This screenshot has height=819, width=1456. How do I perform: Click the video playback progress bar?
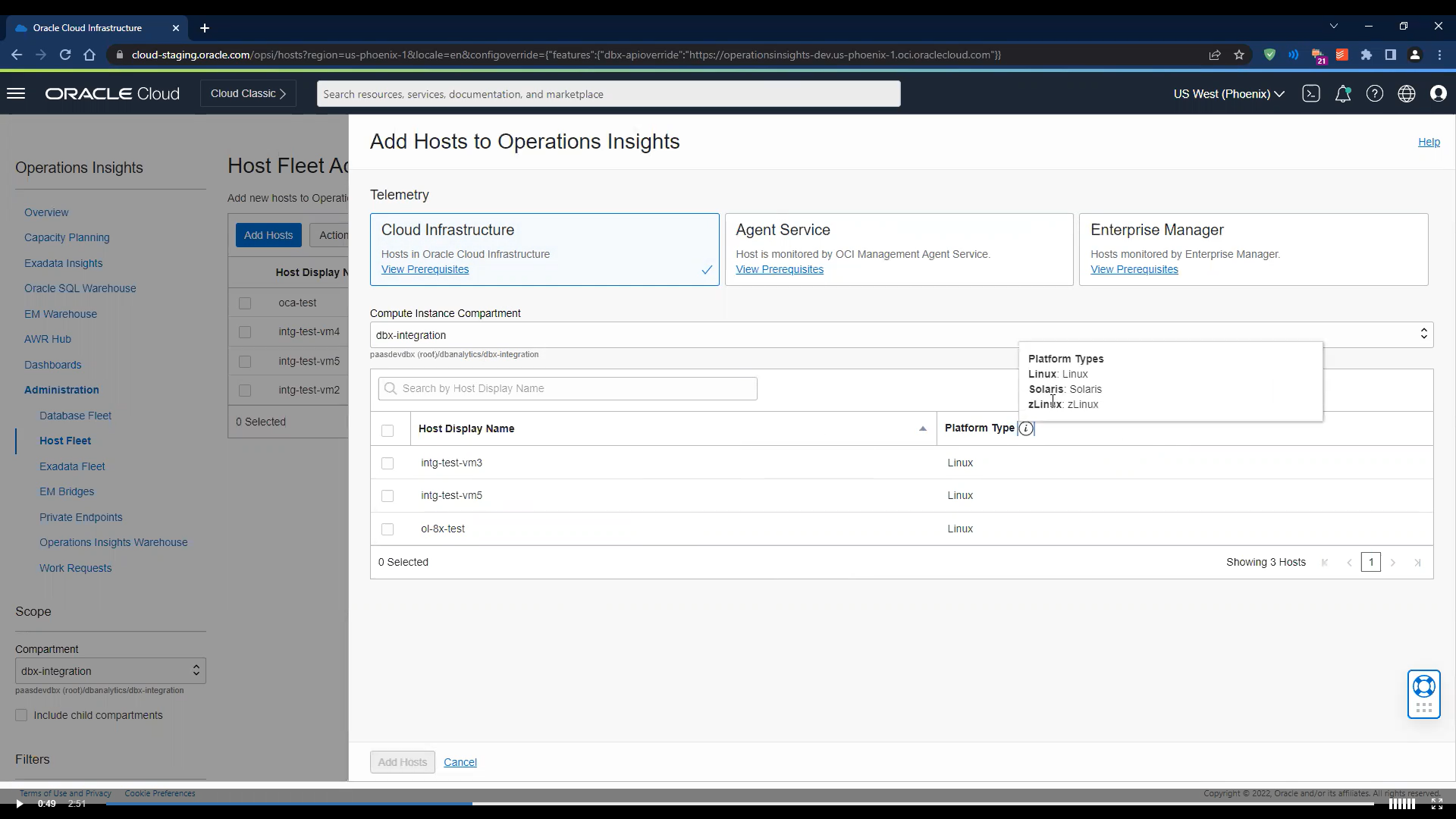[x=531, y=805]
